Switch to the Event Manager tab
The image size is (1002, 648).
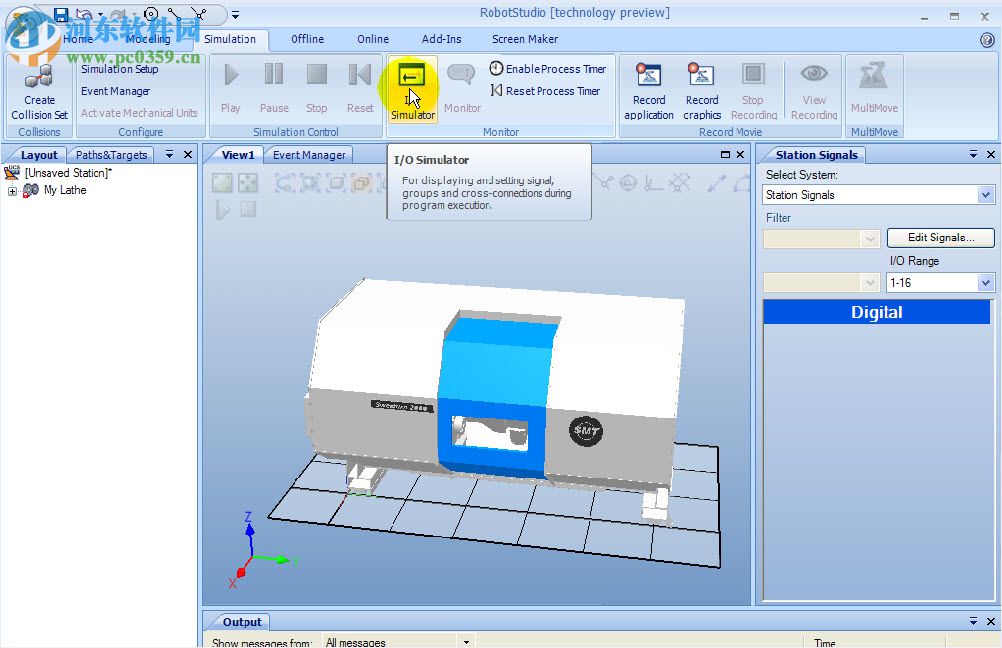click(308, 155)
